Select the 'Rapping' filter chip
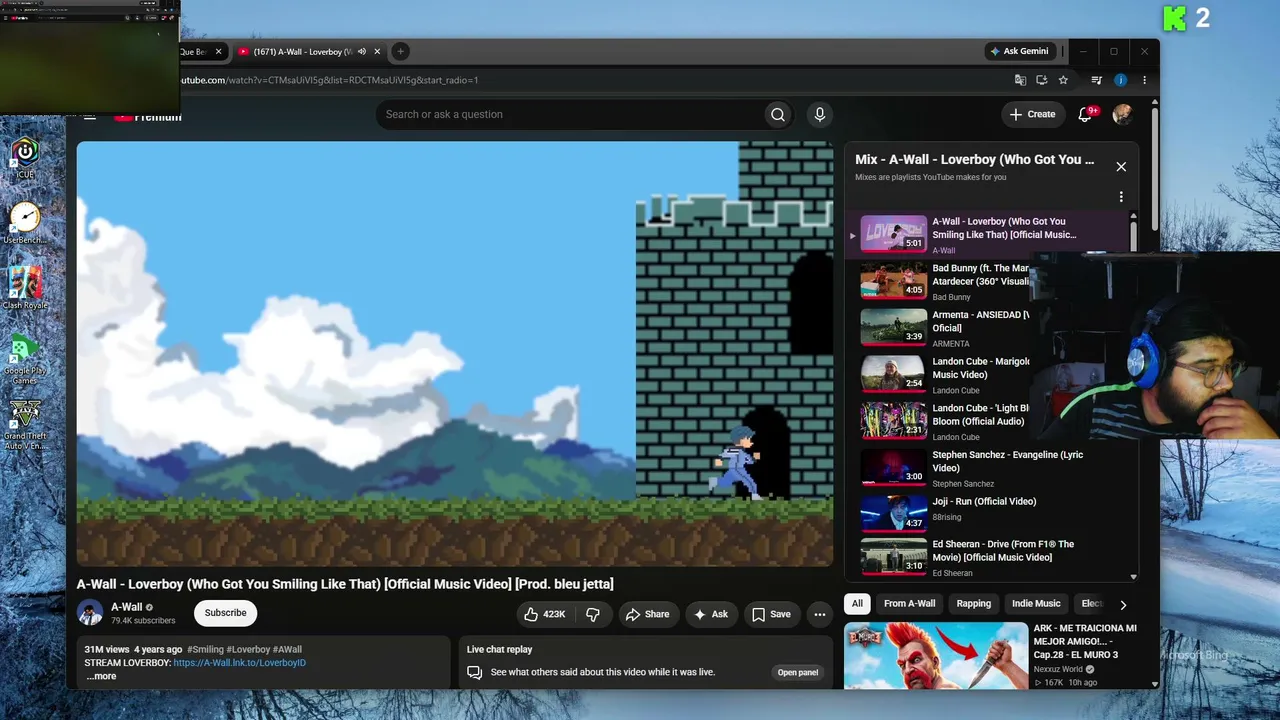Viewport: 1280px width, 720px height. [x=974, y=604]
